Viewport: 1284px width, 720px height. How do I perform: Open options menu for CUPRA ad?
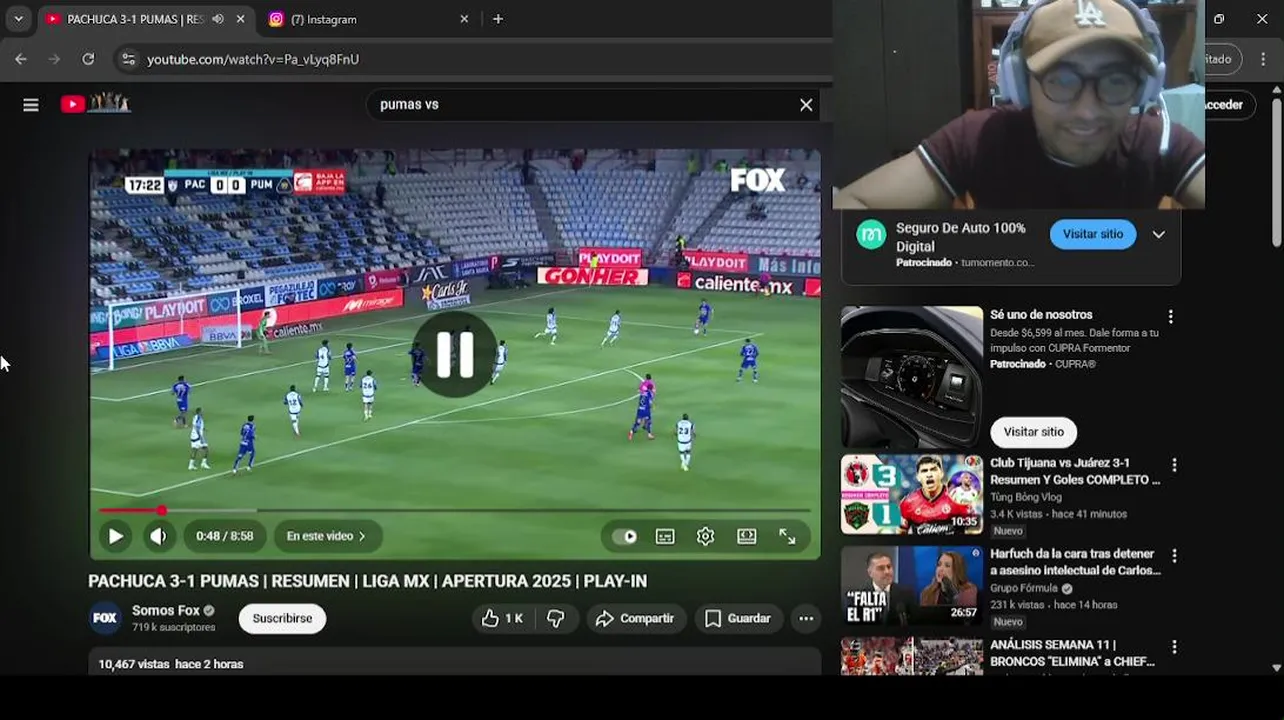1170,316
